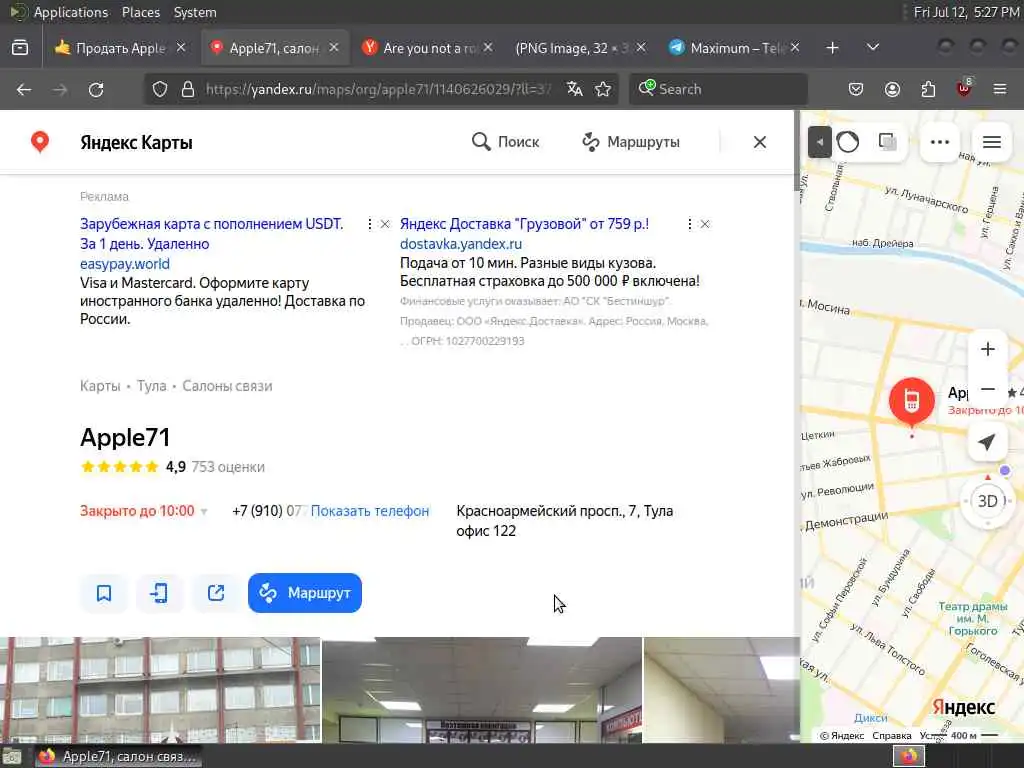Reload the current page
The width and height of the screenshot is (1024, 768).
(96, 89)
